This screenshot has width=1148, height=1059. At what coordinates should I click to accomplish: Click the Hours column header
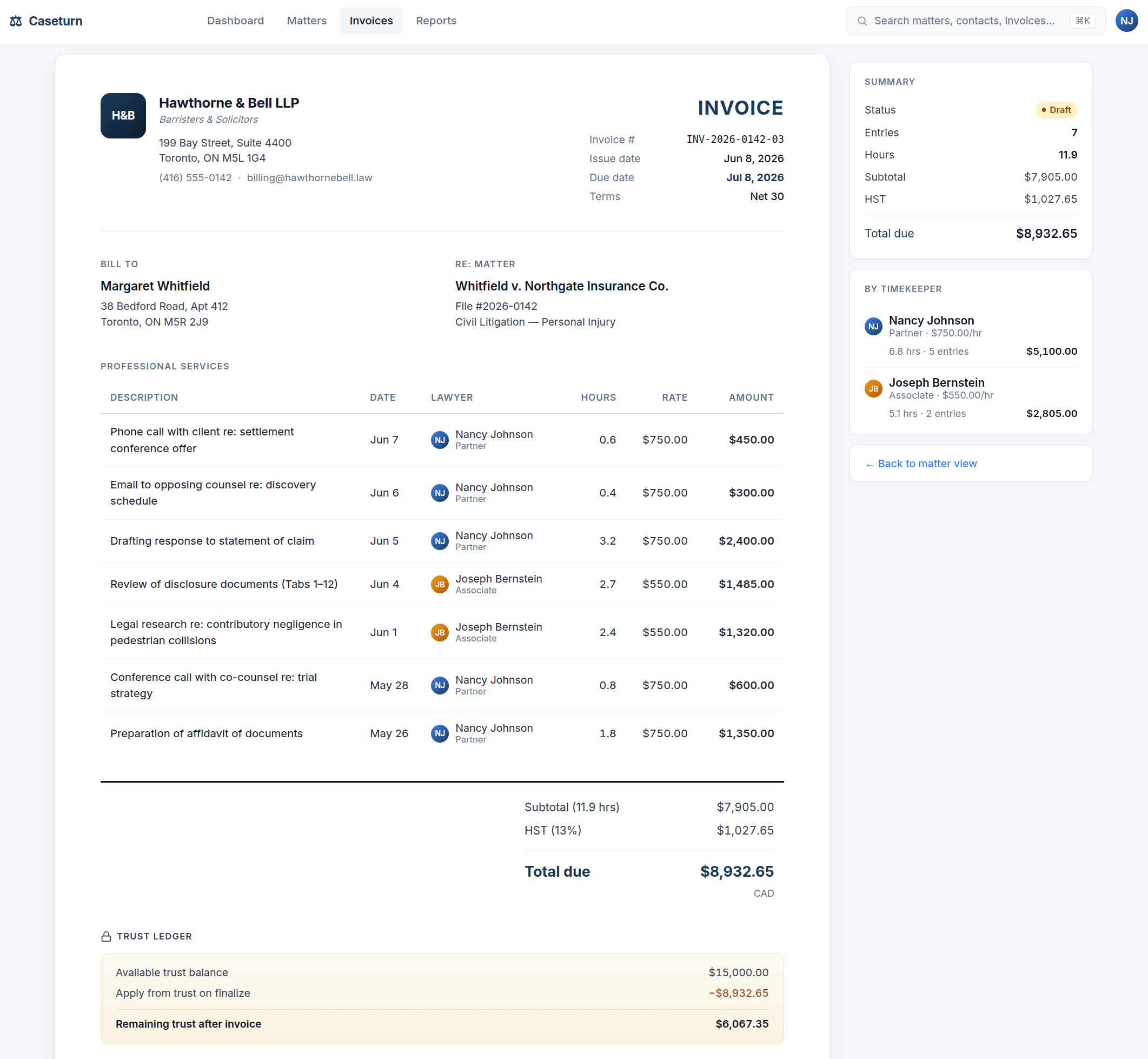598,398
